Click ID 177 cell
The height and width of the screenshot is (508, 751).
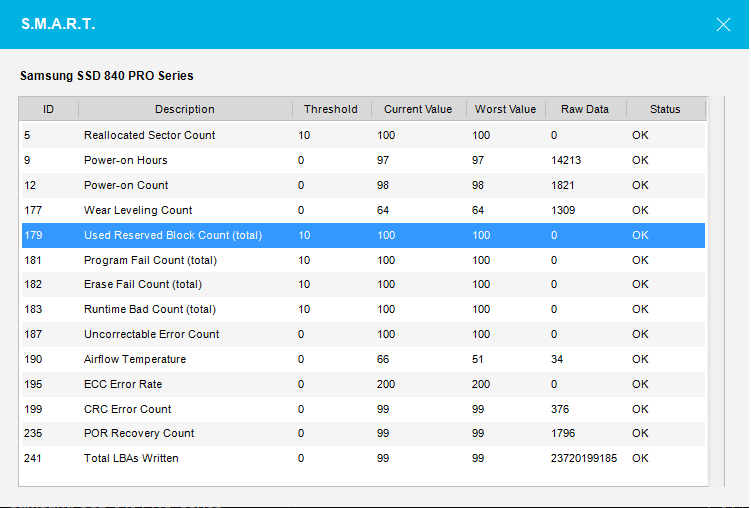click(33, 210)
